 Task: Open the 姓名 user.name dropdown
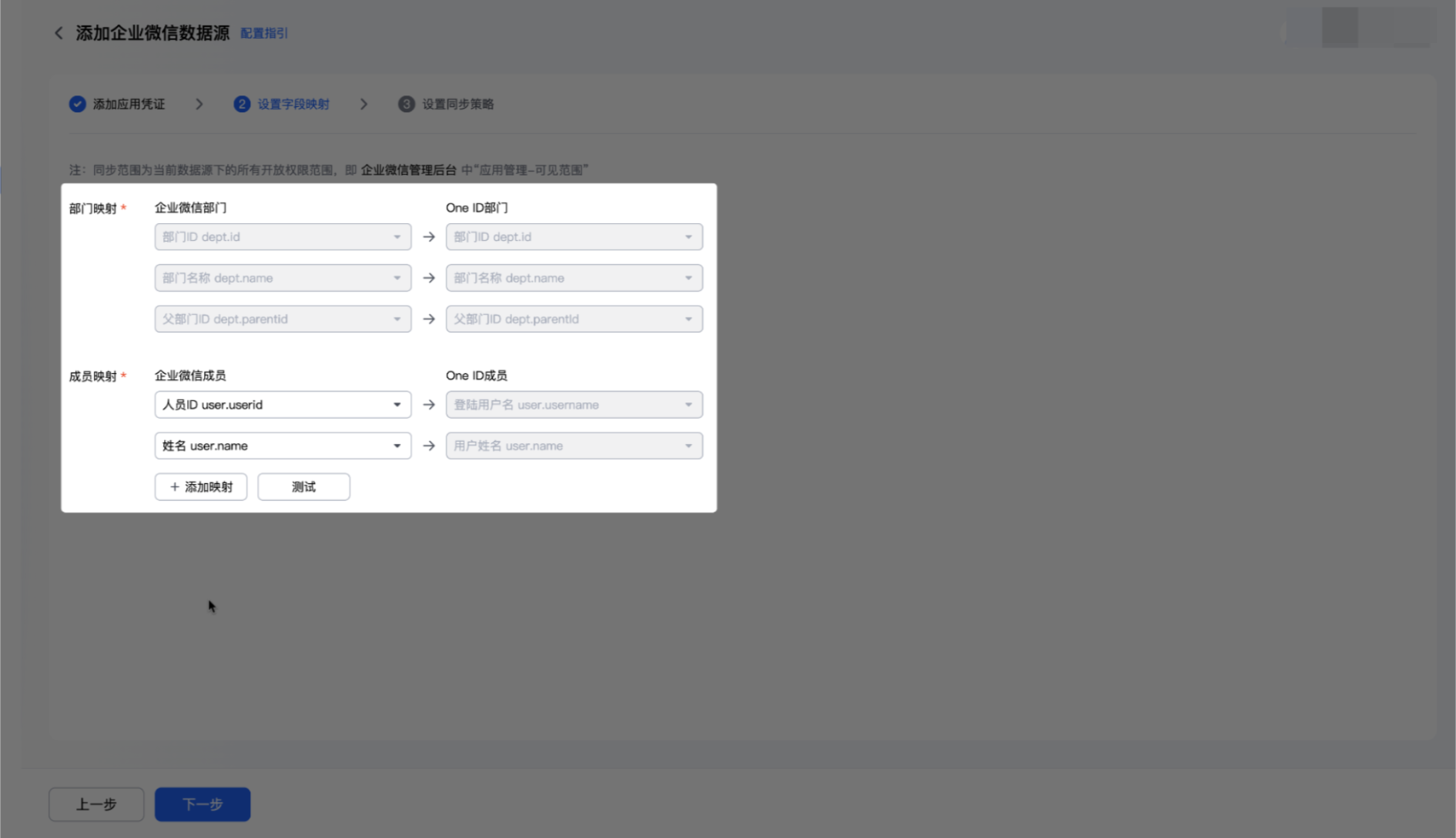pos(283,446)
